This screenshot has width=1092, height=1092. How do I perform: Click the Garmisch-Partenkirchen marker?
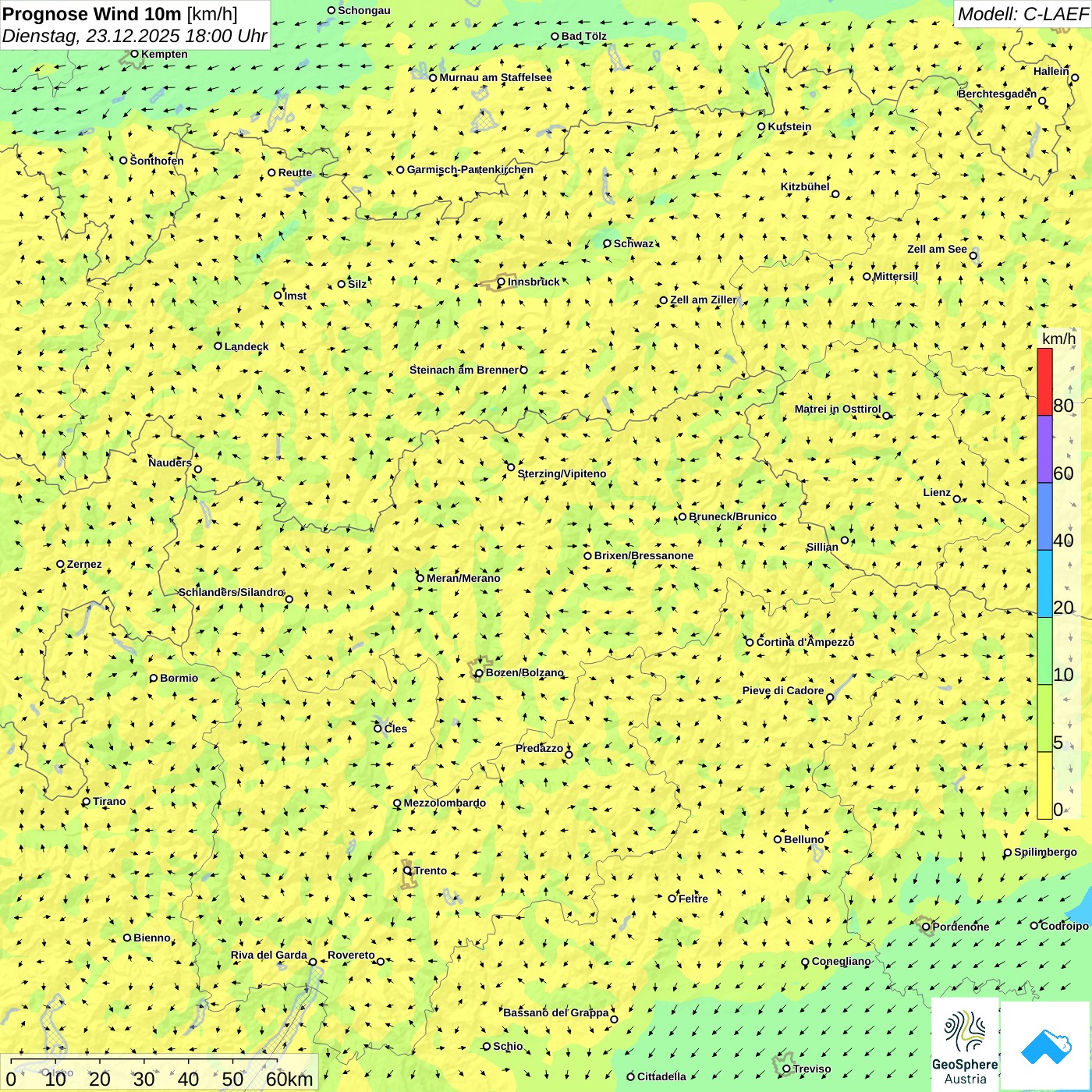pos(400,169)
